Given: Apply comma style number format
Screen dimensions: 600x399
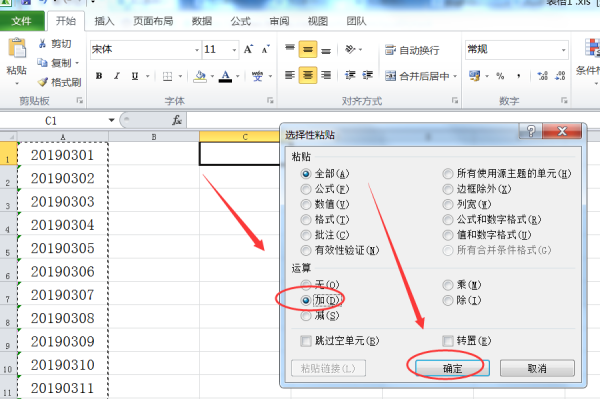Looking at the screenshot, I should 518,76.
